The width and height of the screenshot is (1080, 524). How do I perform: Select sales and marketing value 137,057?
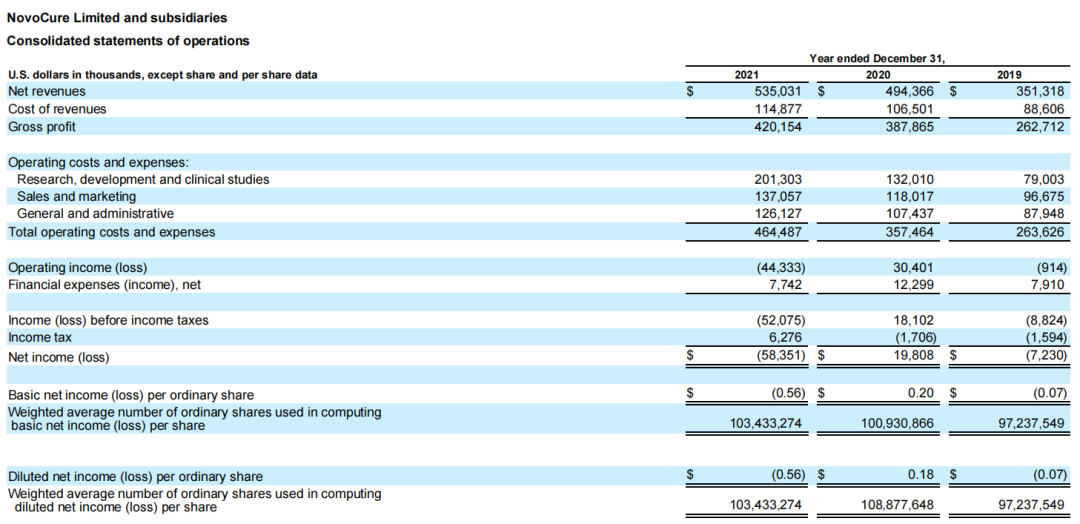pyautogui.click(x=778, y=197)
